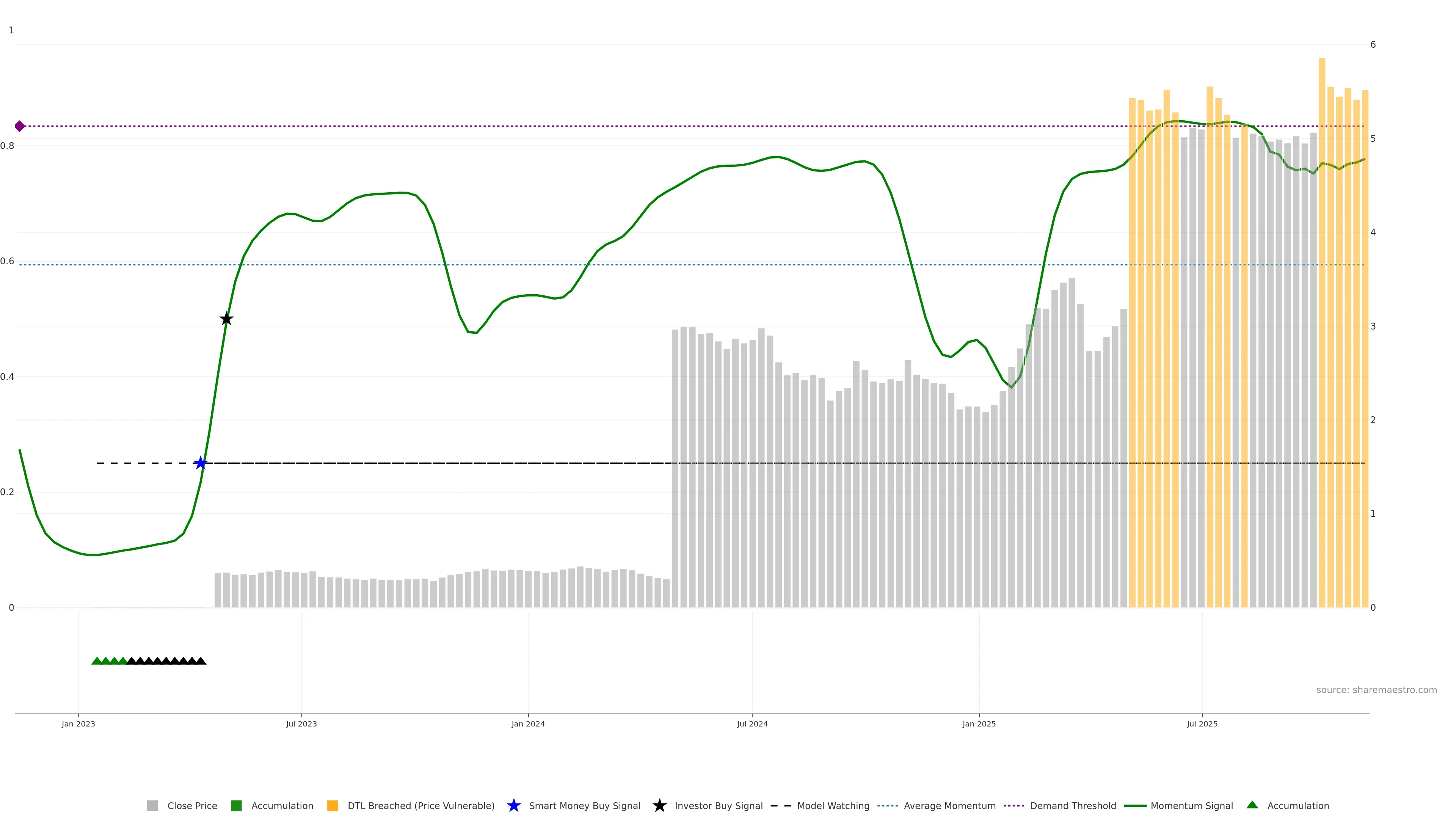Screen dimensions: 1456x819
Task: Click the Jan 2023 x-axis label
Action: tap(78, 724)
